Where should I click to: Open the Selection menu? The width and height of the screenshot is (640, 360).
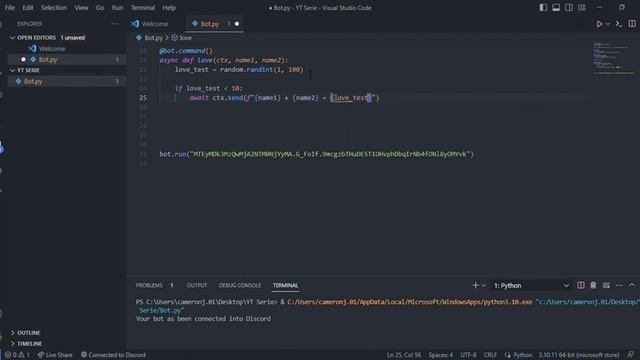click(x=53, y=8)
